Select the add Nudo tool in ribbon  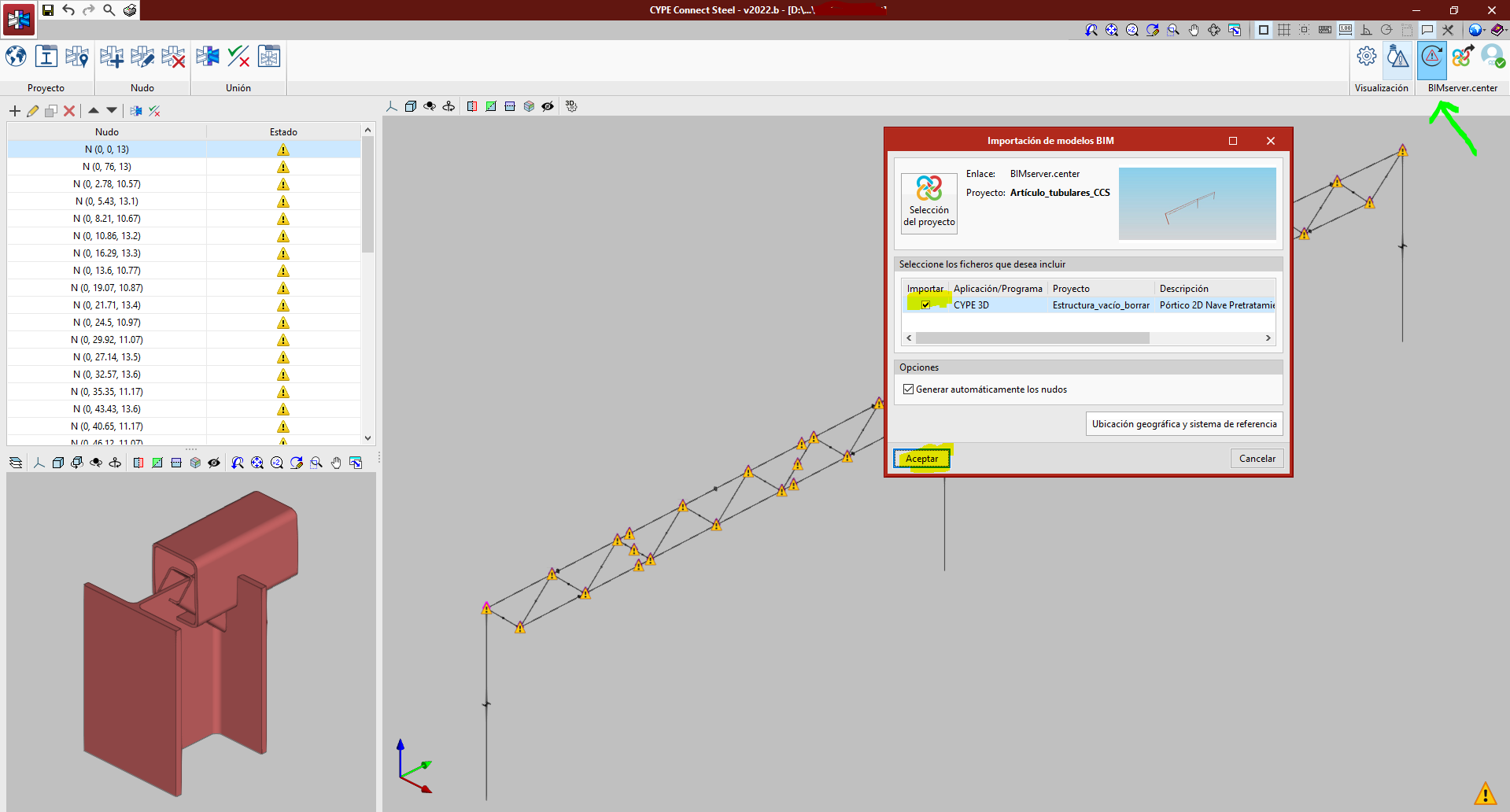pyautogui.click(x=111, y=57)
